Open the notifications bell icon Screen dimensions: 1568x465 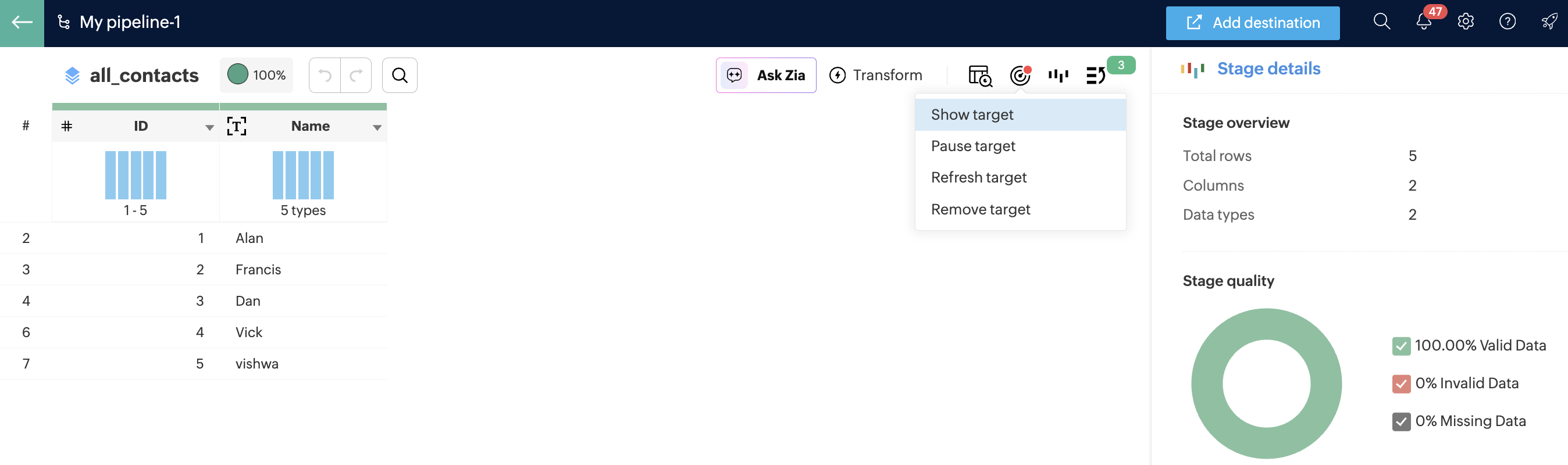pyautogui.click(x=1423, y=22)
